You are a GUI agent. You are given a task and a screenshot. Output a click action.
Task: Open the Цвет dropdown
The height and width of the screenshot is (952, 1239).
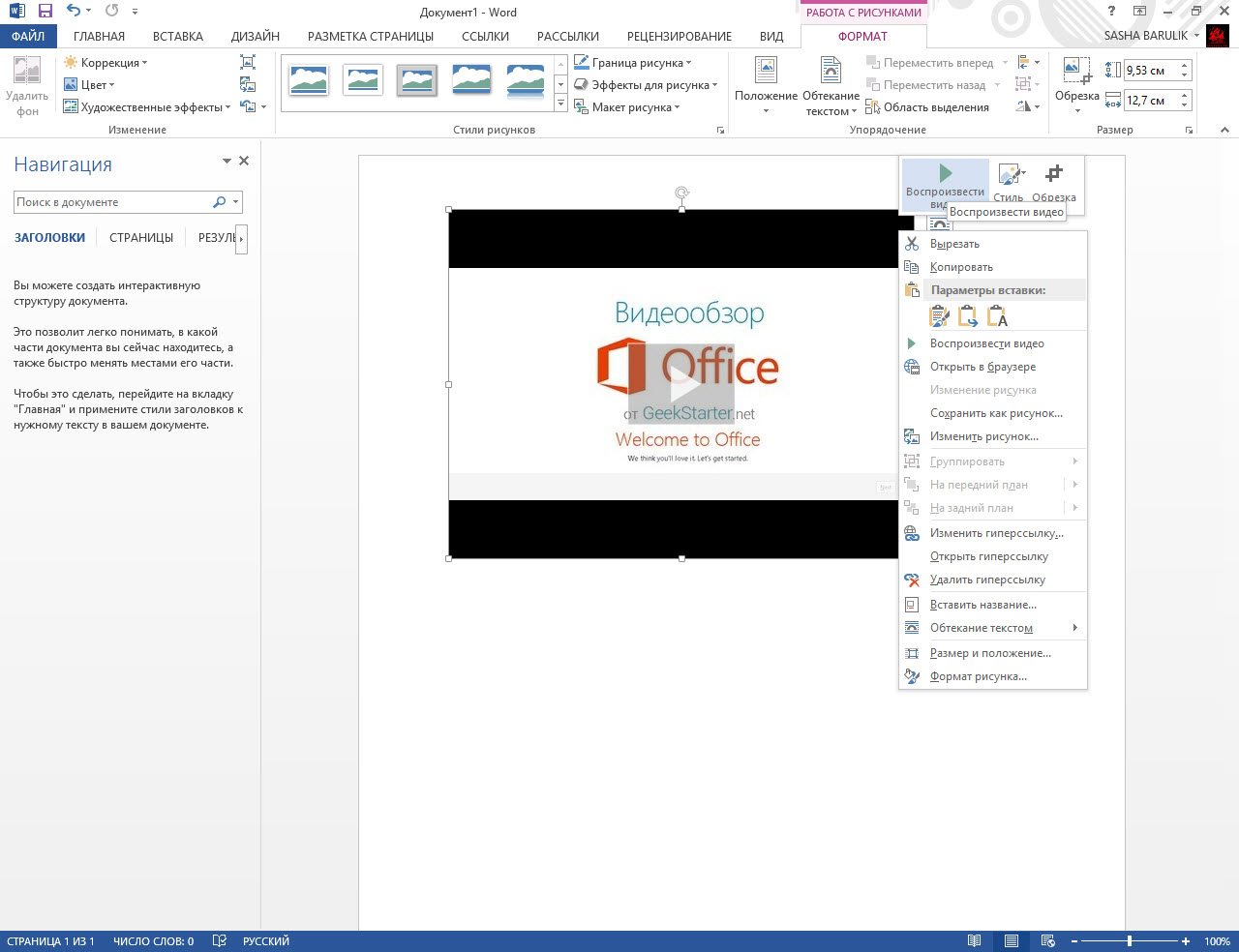(x=89, y=85)
